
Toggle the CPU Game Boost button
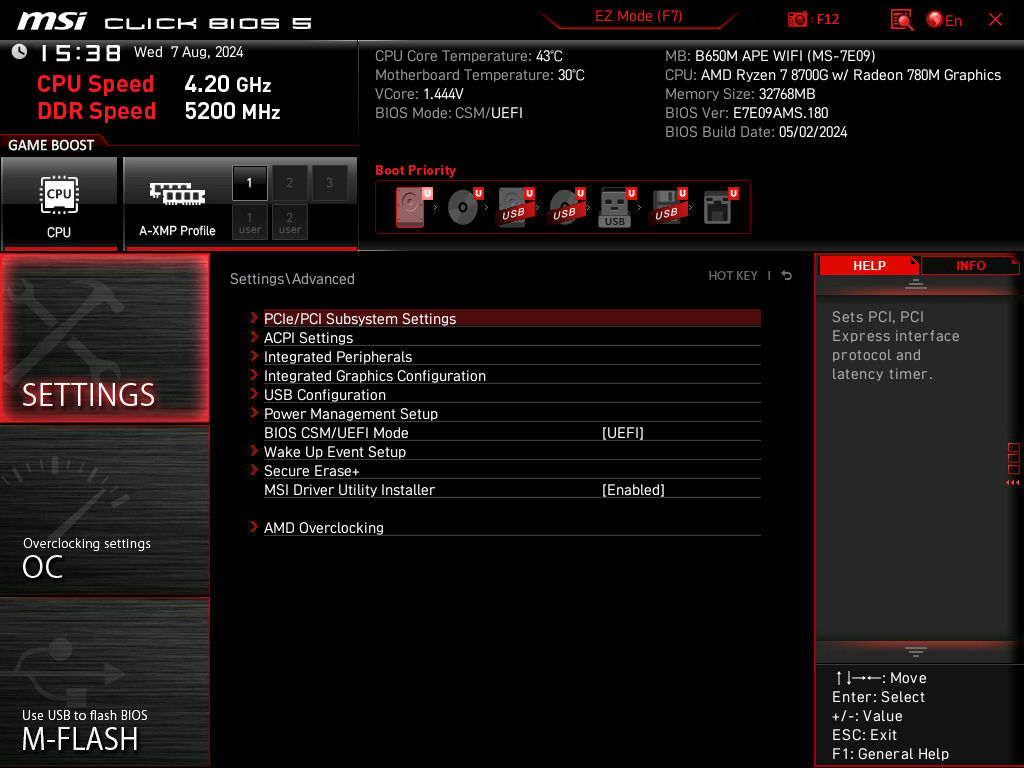(59, 203)
